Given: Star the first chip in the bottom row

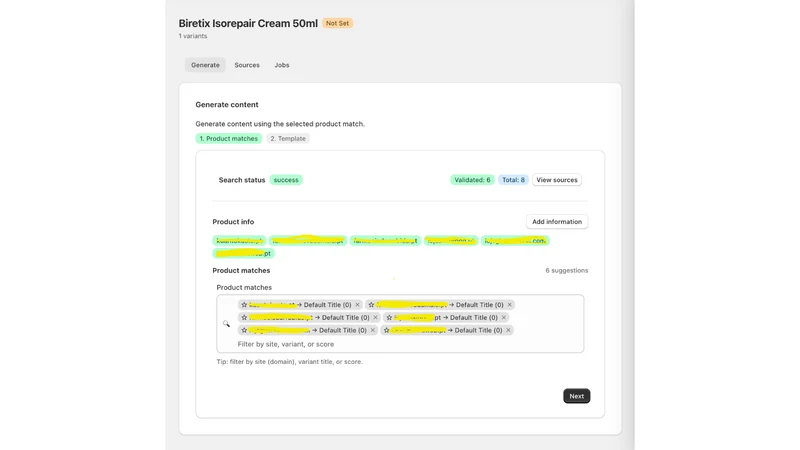Looking at the screenshot, I should (x=244, y=330).
